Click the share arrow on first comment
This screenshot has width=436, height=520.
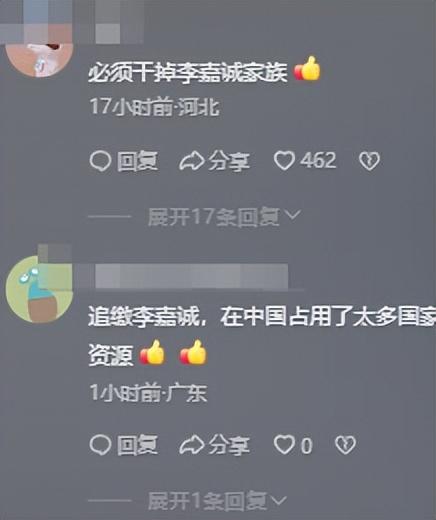(192, 161)
